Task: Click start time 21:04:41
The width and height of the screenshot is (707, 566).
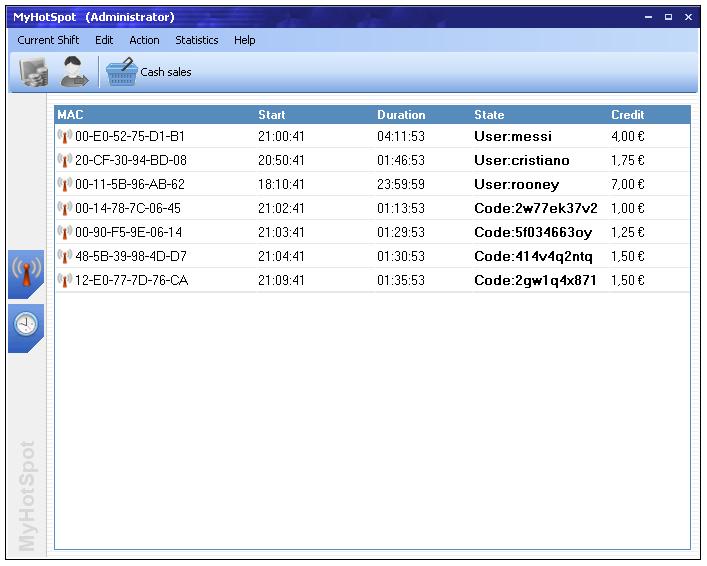Action: pos(281,256)
